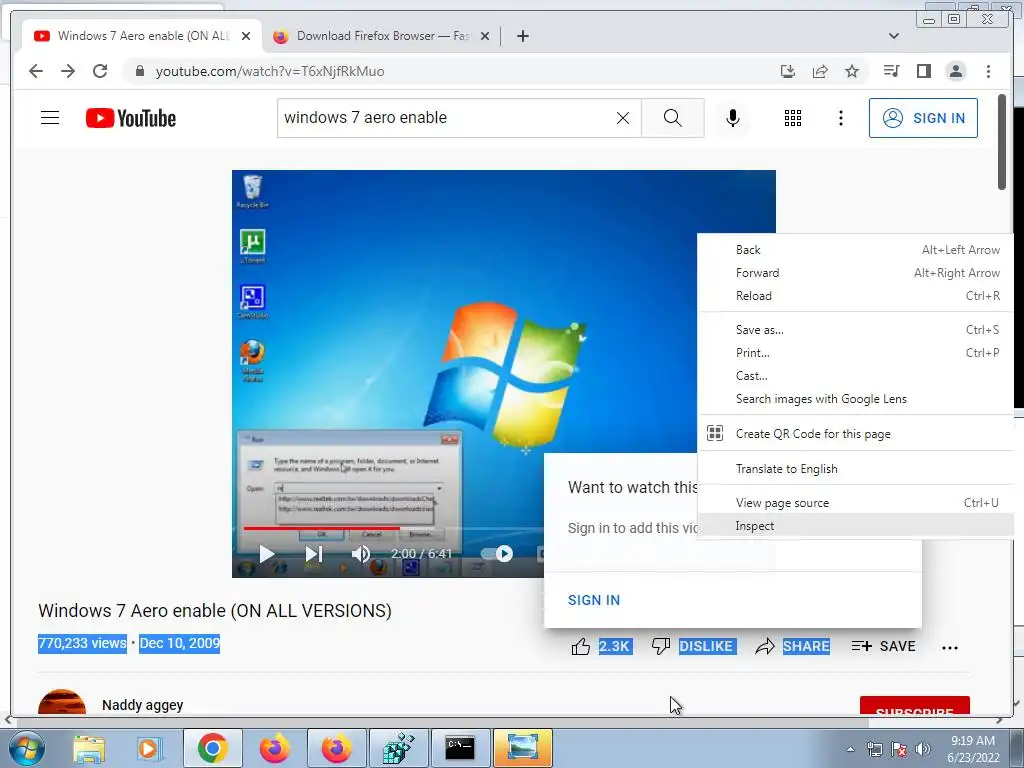The image size is (1024, 768).
Task: Open the Windows Start button
Action: point(26,748)
